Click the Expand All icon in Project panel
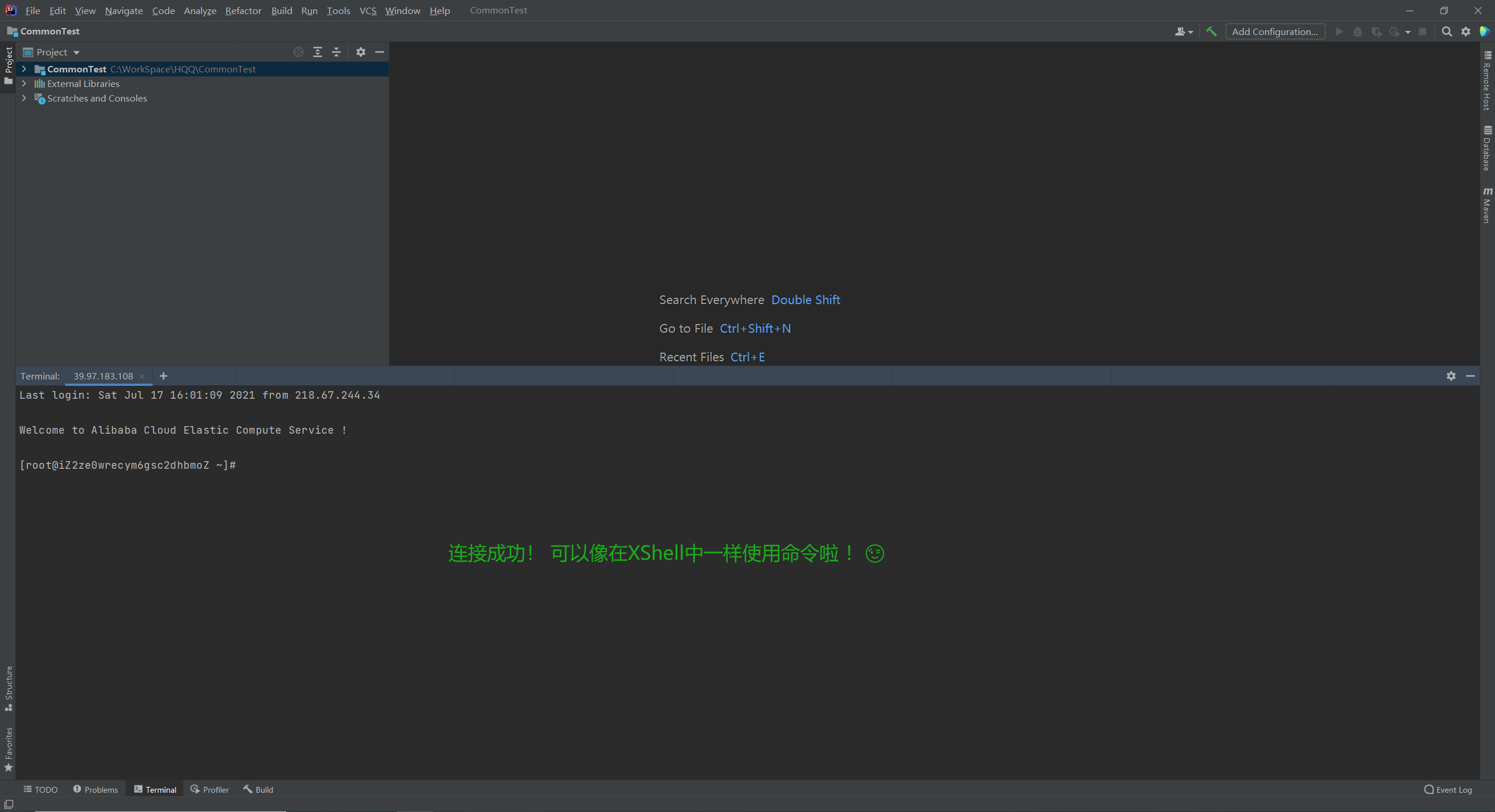Screen dimensions: 1495x812 [x=318, y=52]
